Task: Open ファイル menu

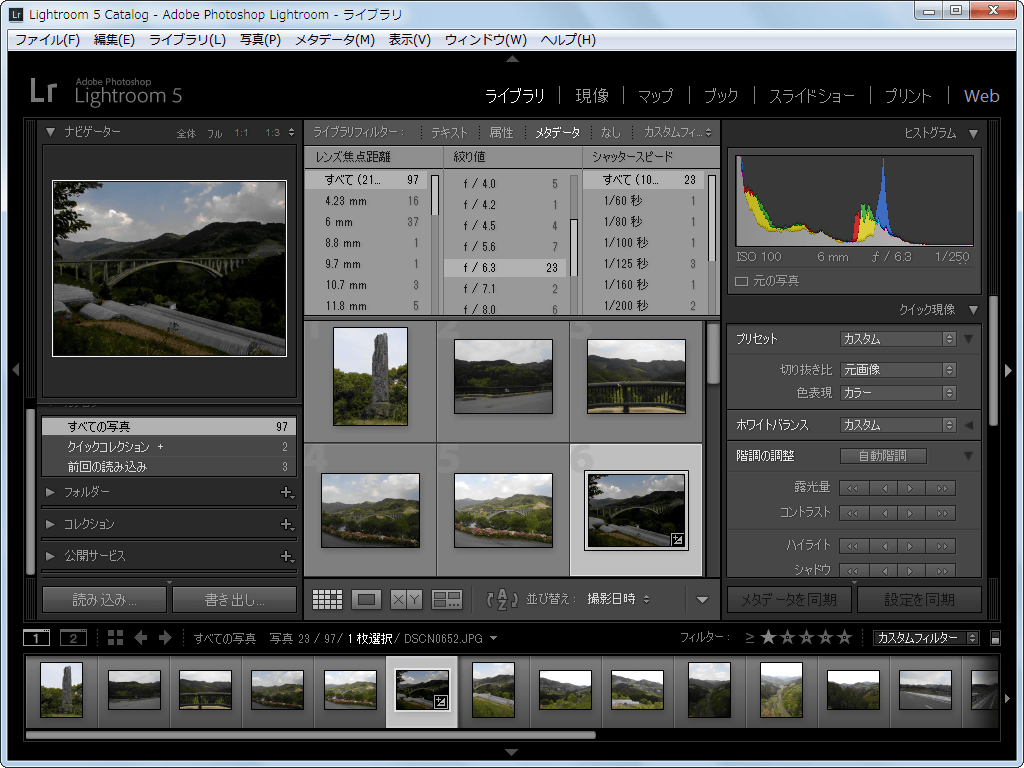Action: click(x=48, y=40)
